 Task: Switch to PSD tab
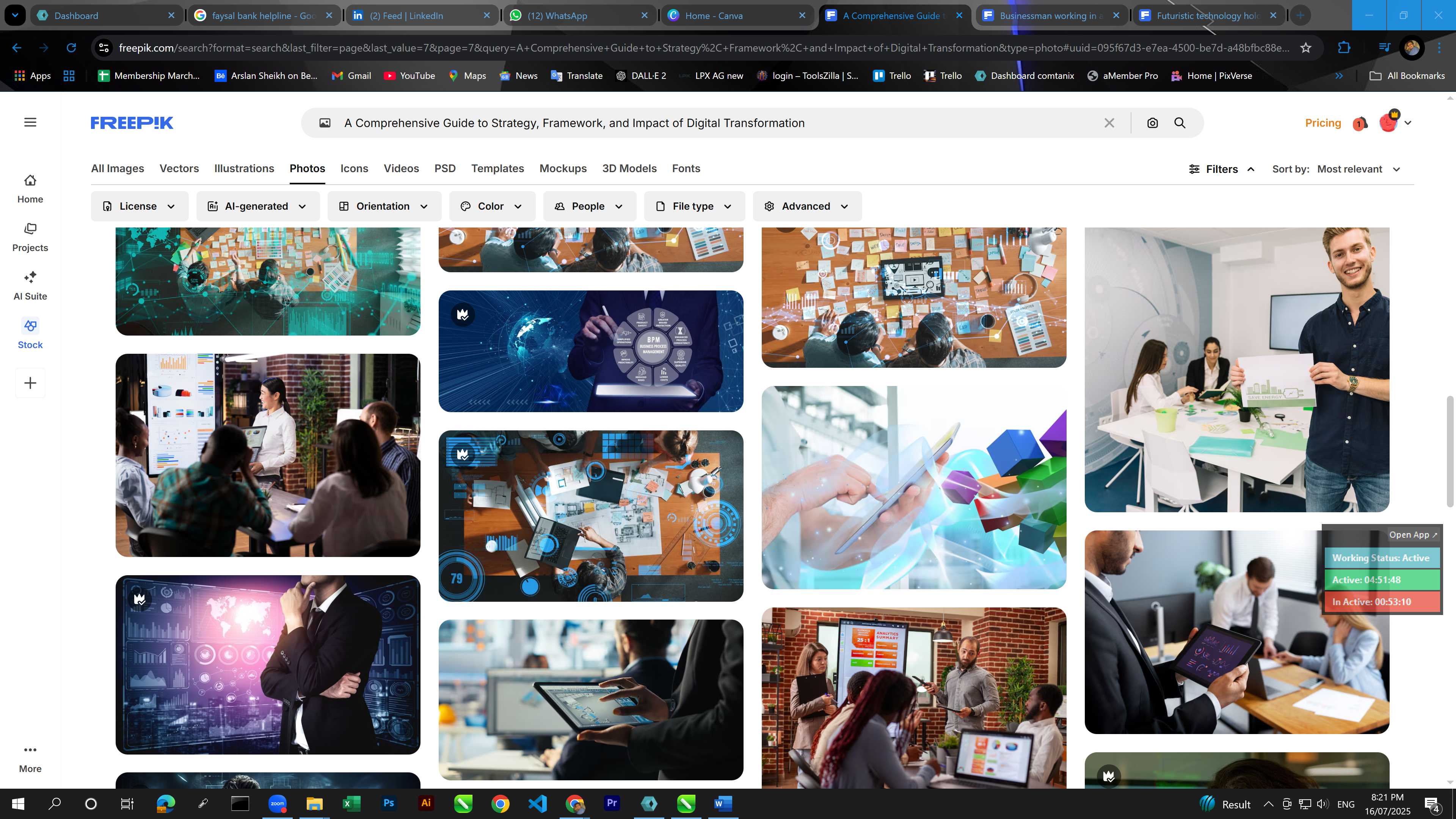tap(445, 168)
